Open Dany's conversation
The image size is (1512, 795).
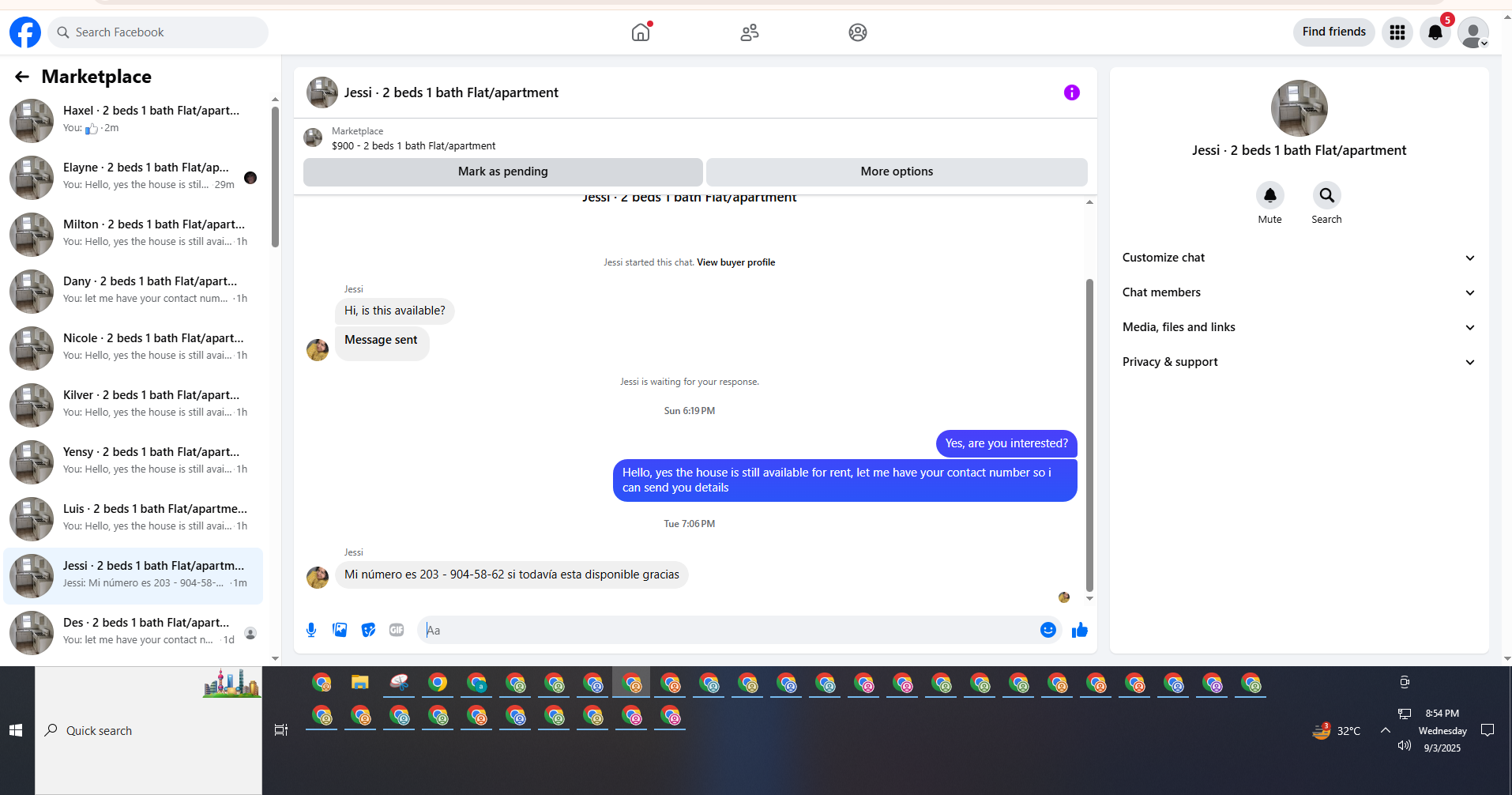[x=134, y=292]
